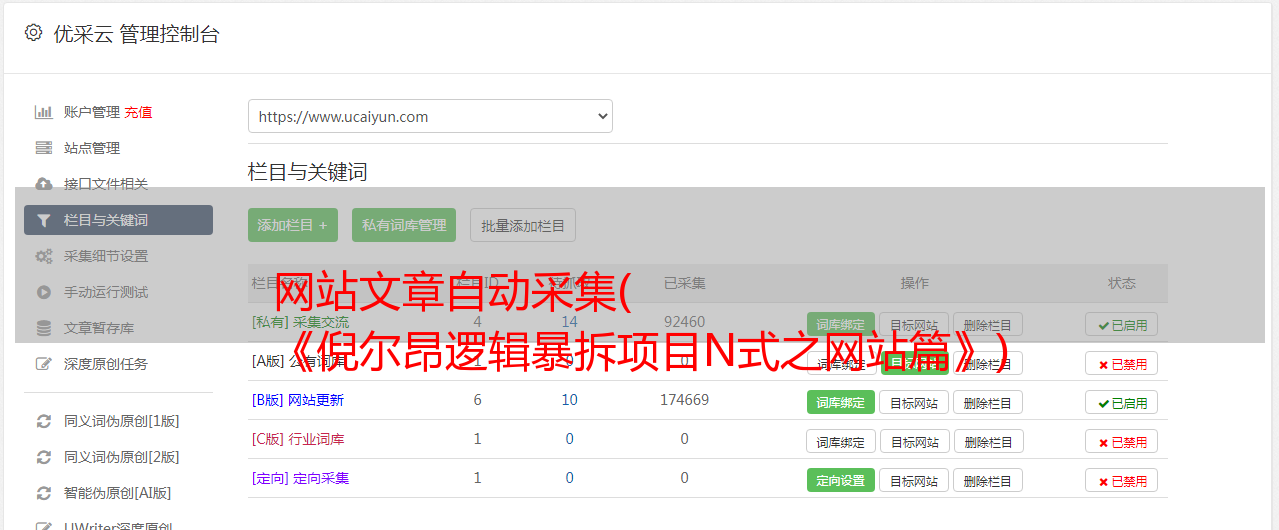The image size is (1279, 530).
Task: Toggle 已禁用 status for 定向采集 row
Action: click(x=1122, y=480)
